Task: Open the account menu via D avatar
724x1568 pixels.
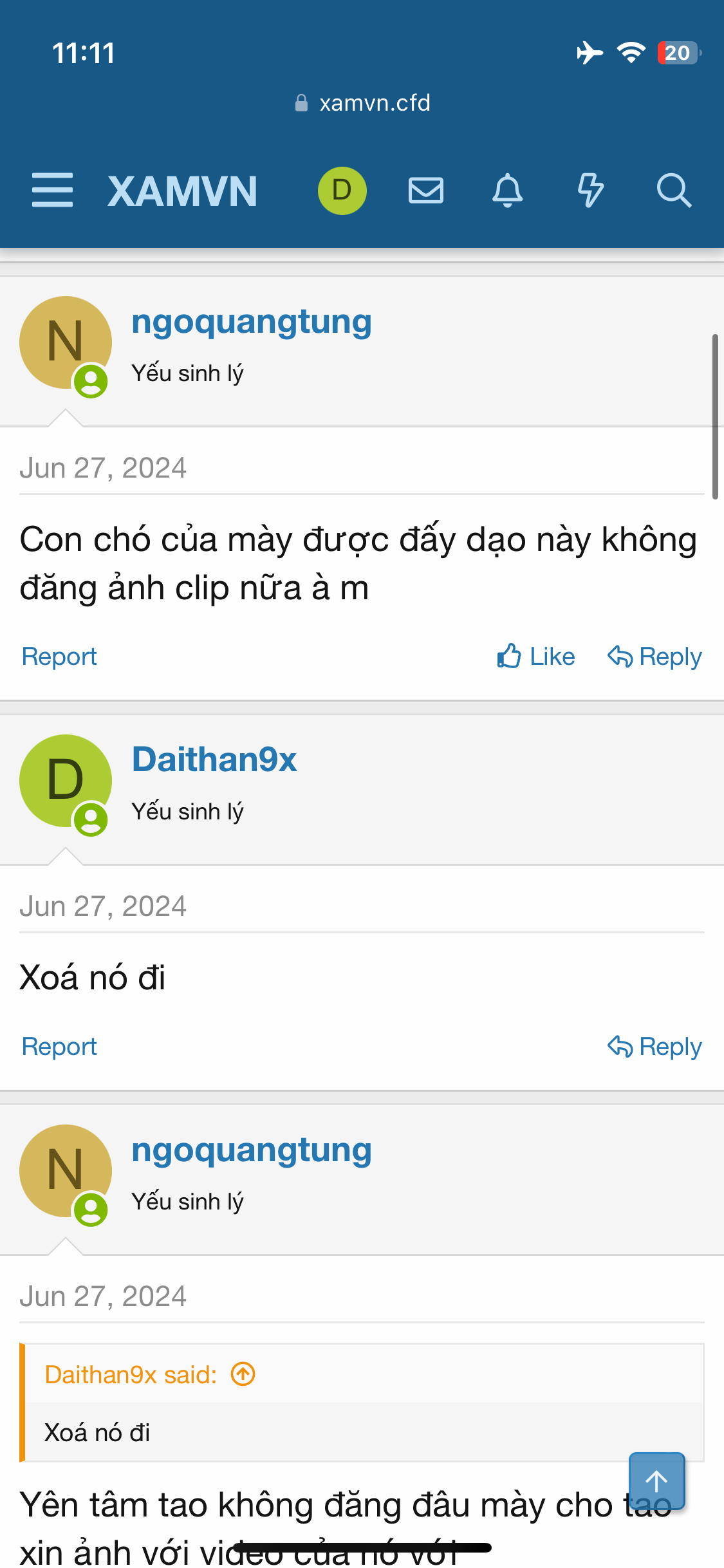Action: click(342, 191)
